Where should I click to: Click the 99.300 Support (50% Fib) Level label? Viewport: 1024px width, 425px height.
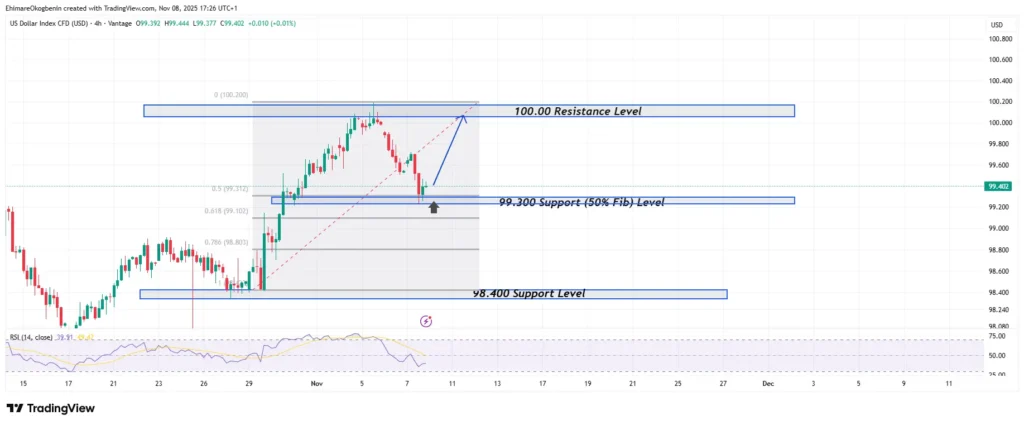581,202
